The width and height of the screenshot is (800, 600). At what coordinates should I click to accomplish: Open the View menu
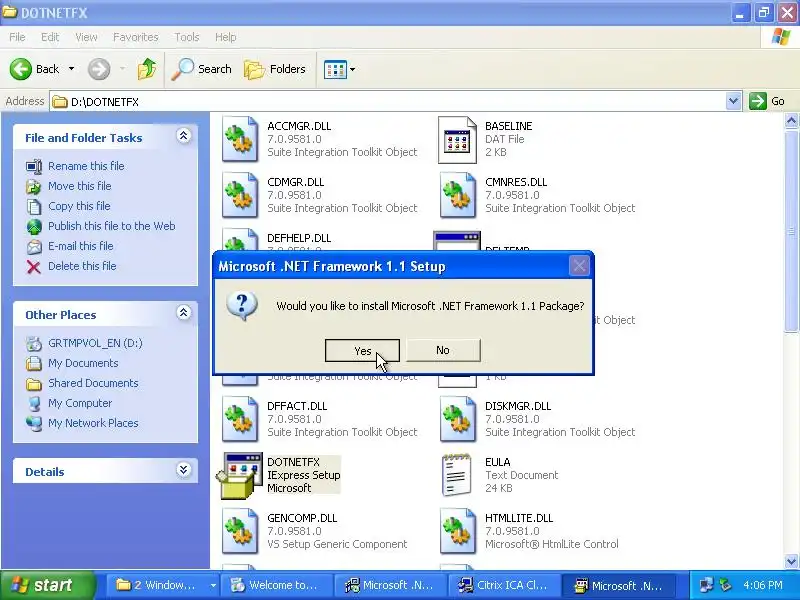point(86,37)
